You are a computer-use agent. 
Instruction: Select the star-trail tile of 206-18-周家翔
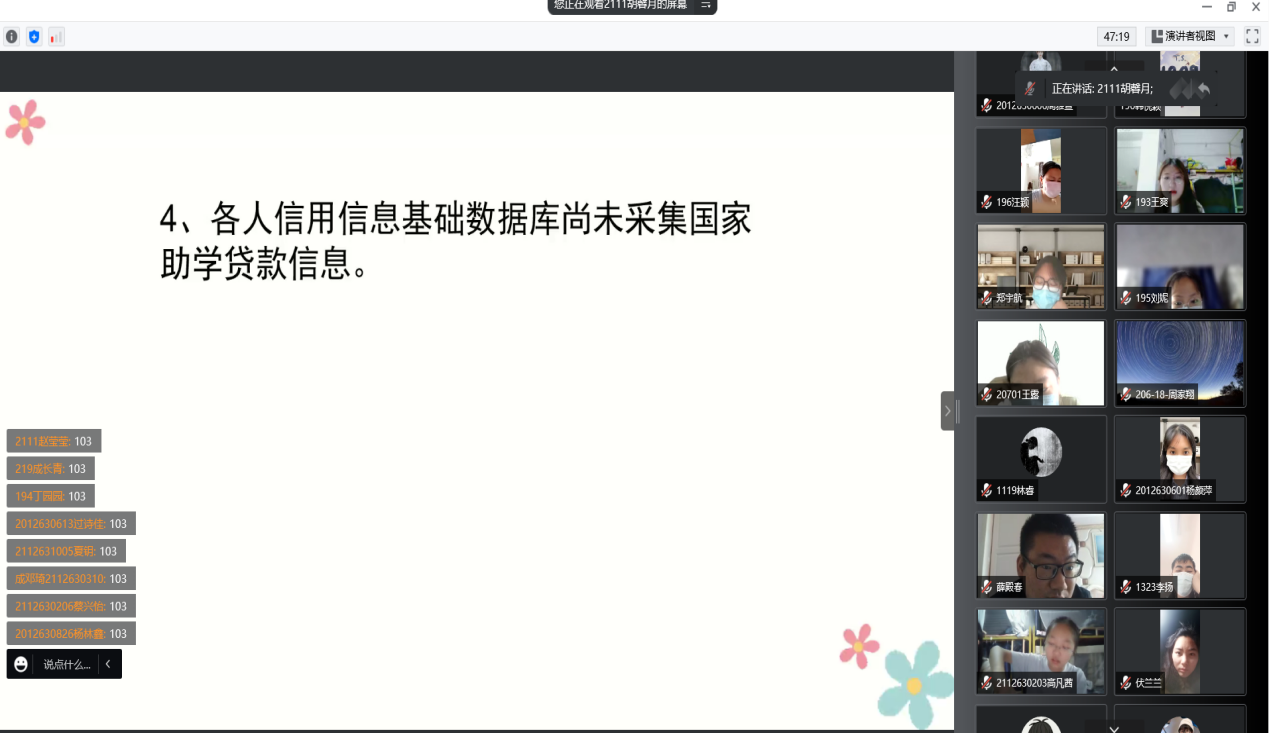[x=1180, y=363]
